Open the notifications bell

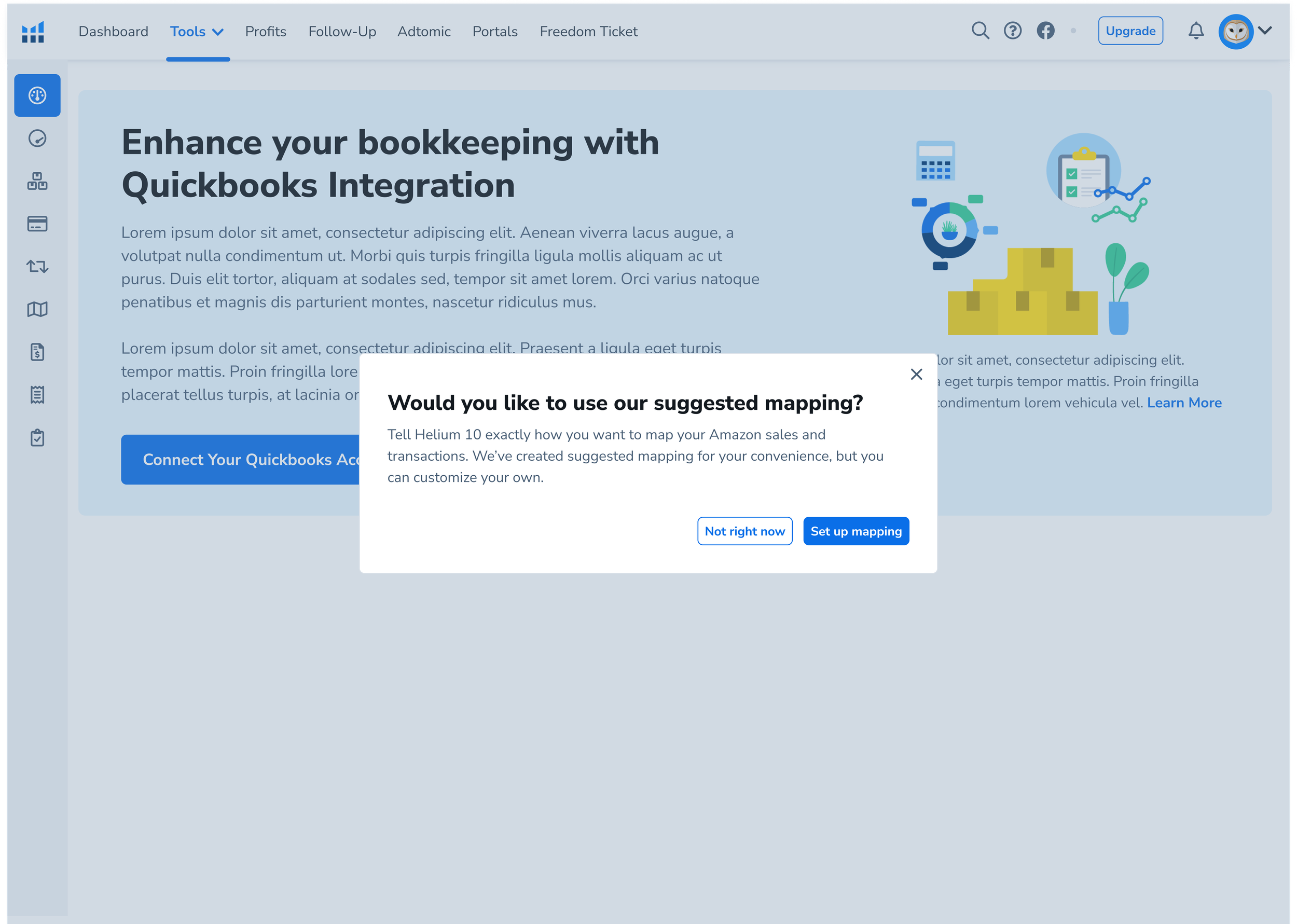[1196, 31]
